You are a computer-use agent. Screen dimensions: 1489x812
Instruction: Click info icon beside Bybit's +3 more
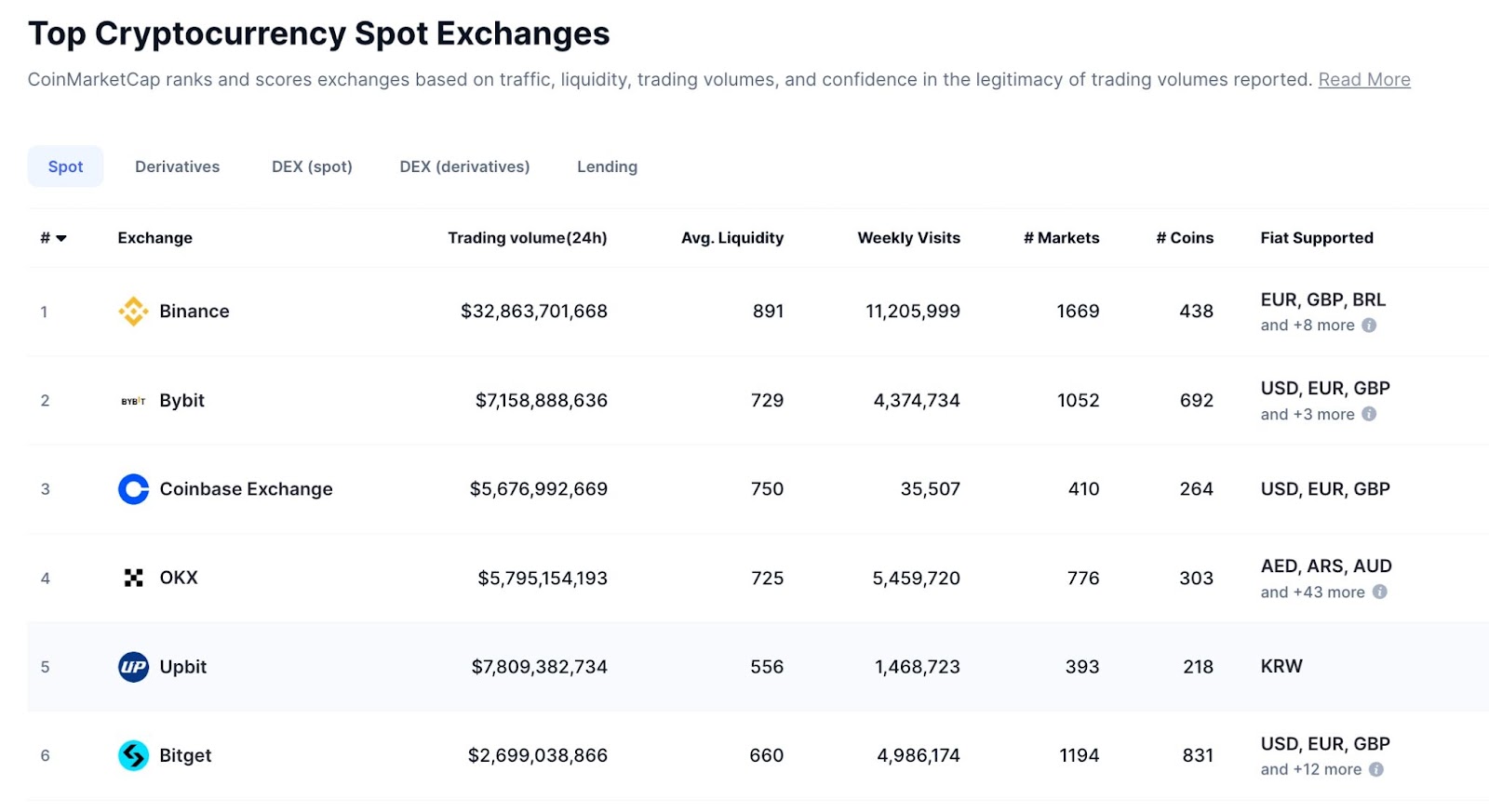pyautogui.click(x=1369, y=414)
